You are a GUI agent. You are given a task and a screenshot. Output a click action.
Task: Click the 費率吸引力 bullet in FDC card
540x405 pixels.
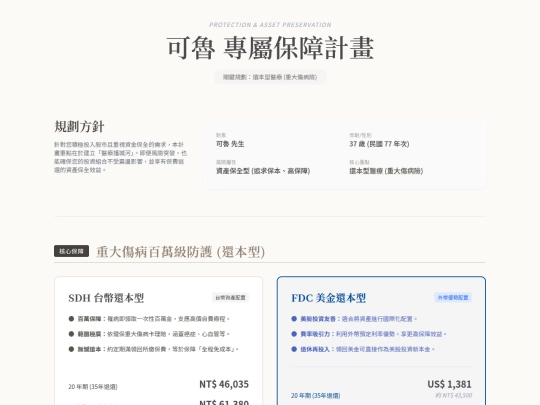(x=369, y=334)
